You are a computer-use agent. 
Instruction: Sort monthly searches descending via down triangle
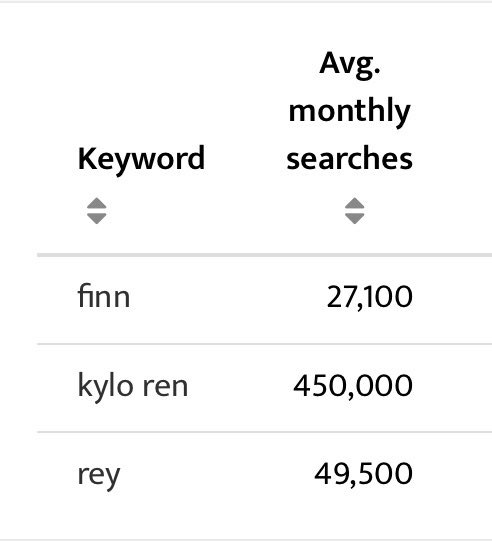[355, 218]
